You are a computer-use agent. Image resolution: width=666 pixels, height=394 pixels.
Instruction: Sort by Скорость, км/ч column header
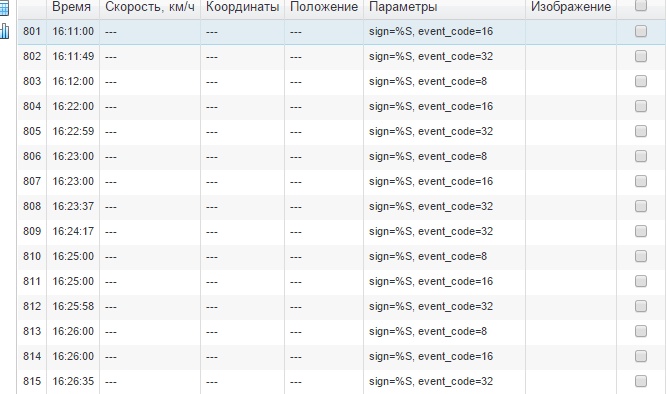pos(150,7)
